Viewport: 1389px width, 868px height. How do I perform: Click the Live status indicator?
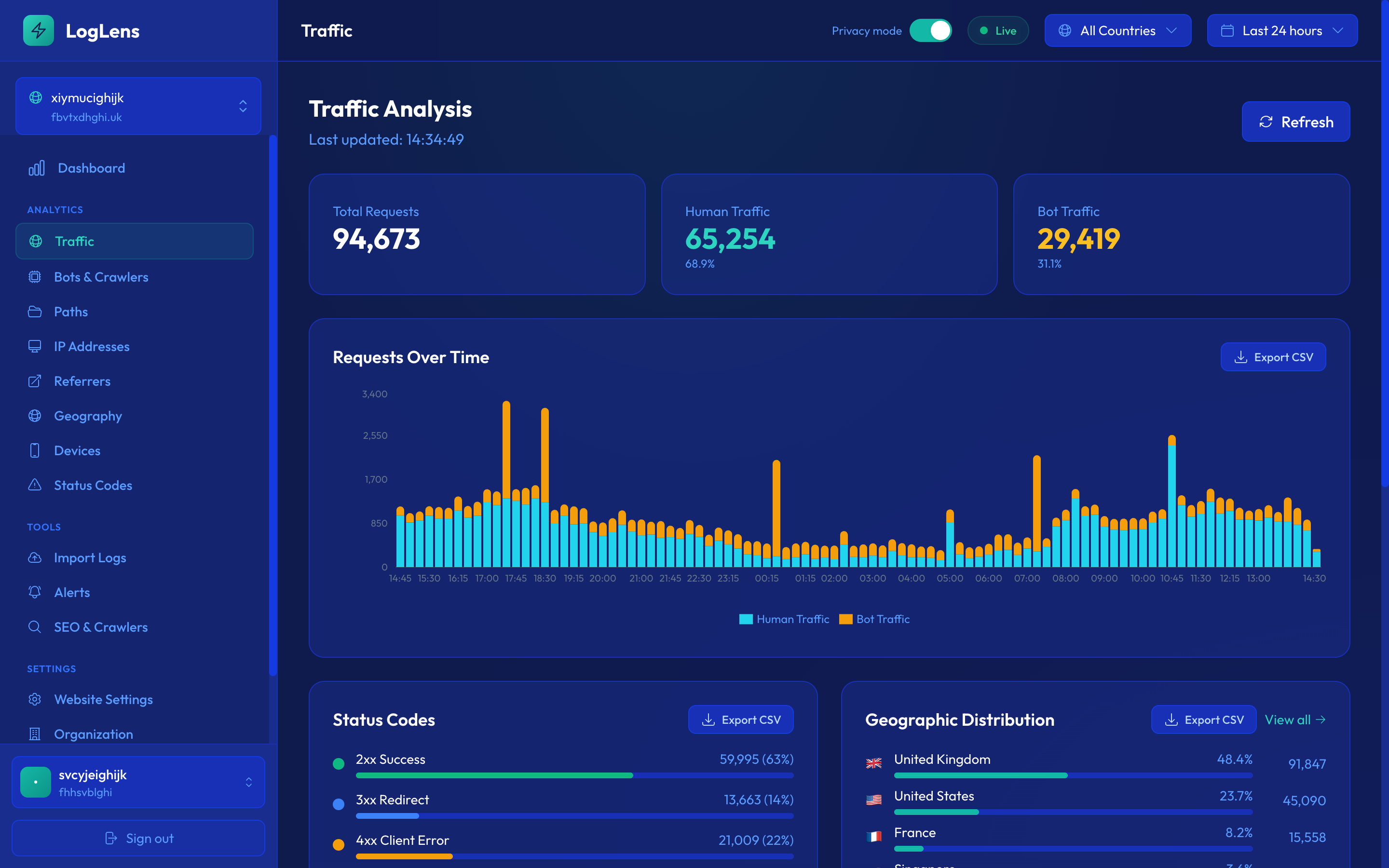pos(998,30)
